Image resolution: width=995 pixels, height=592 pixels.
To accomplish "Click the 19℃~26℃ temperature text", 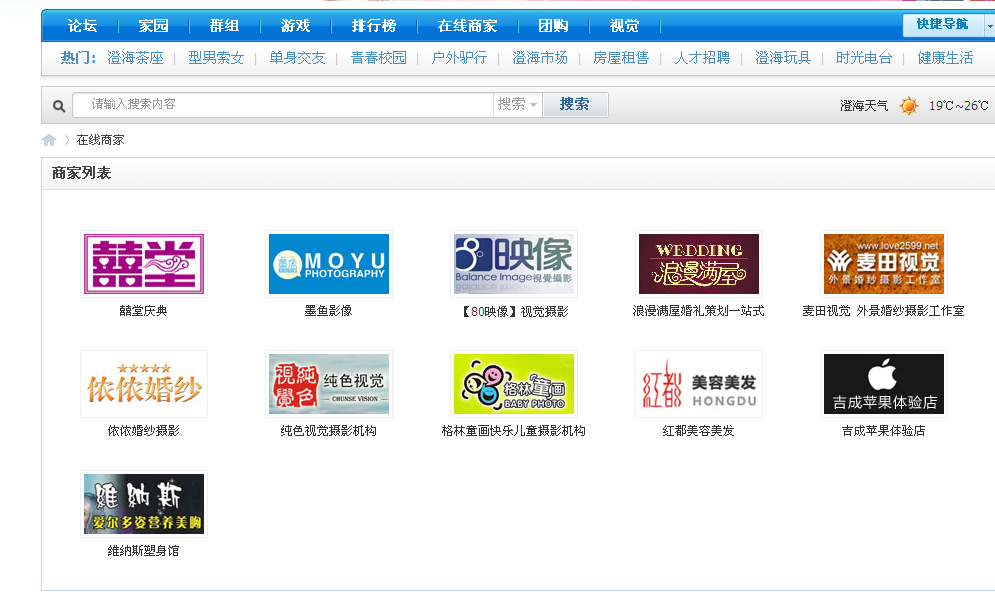I will click(959, 106).
